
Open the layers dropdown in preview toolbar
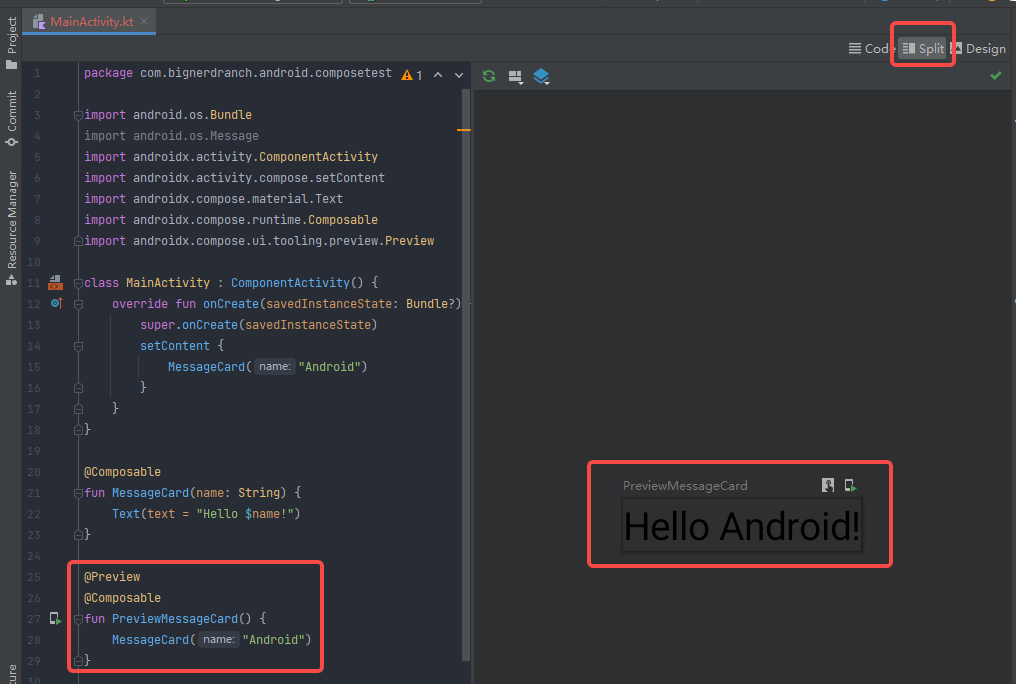coord(542,76)
